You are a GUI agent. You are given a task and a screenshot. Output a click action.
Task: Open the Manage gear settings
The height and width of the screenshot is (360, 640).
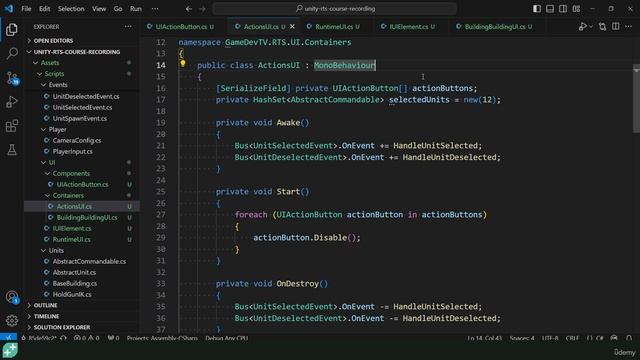(x=12, y=321)
